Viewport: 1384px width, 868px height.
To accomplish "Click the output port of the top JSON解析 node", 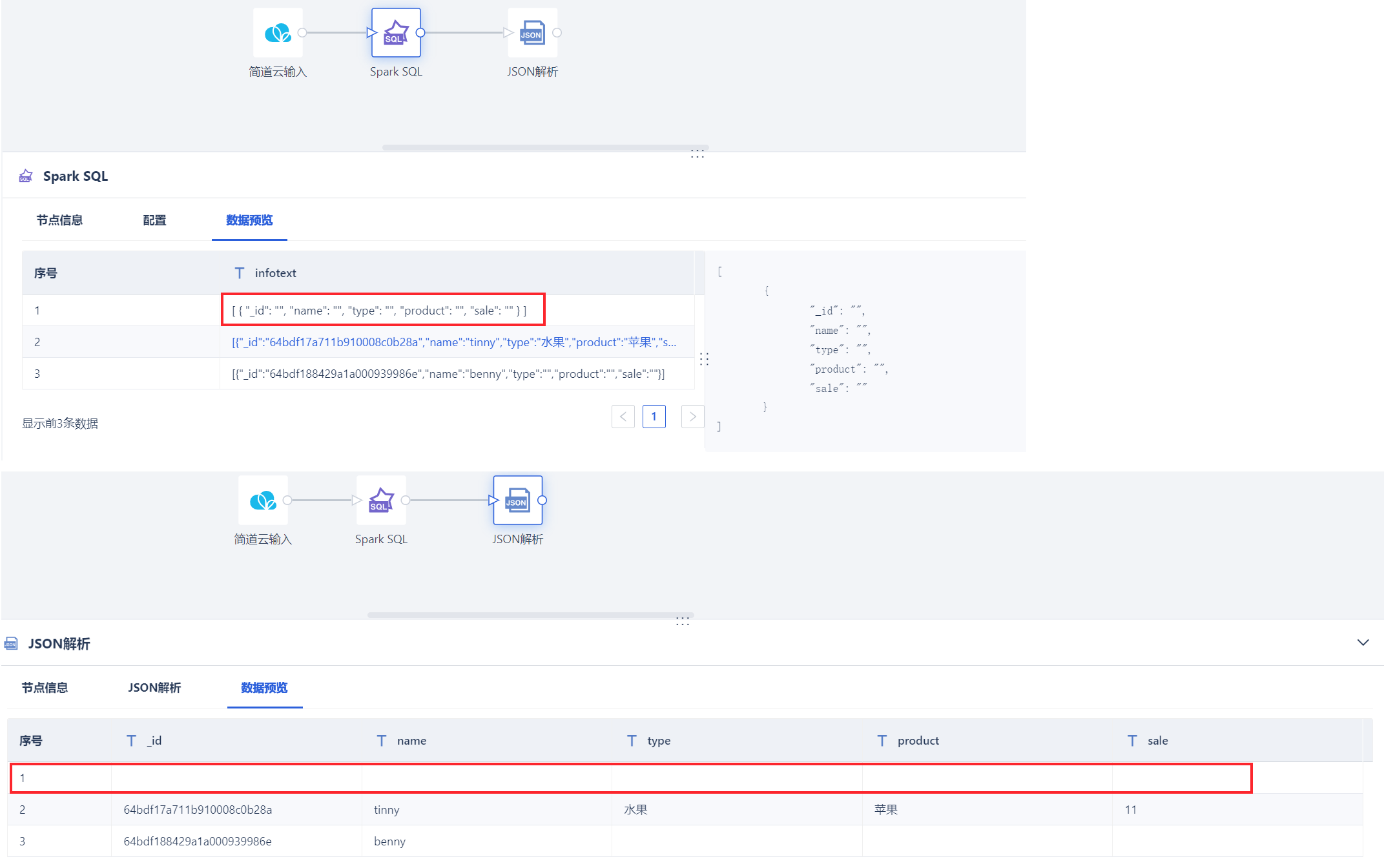I will 557,33.
